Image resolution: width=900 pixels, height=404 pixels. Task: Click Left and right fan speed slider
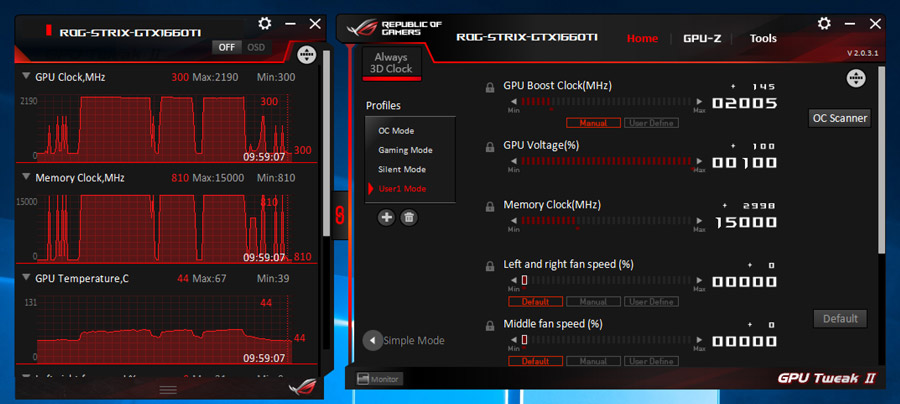(606, 280)
